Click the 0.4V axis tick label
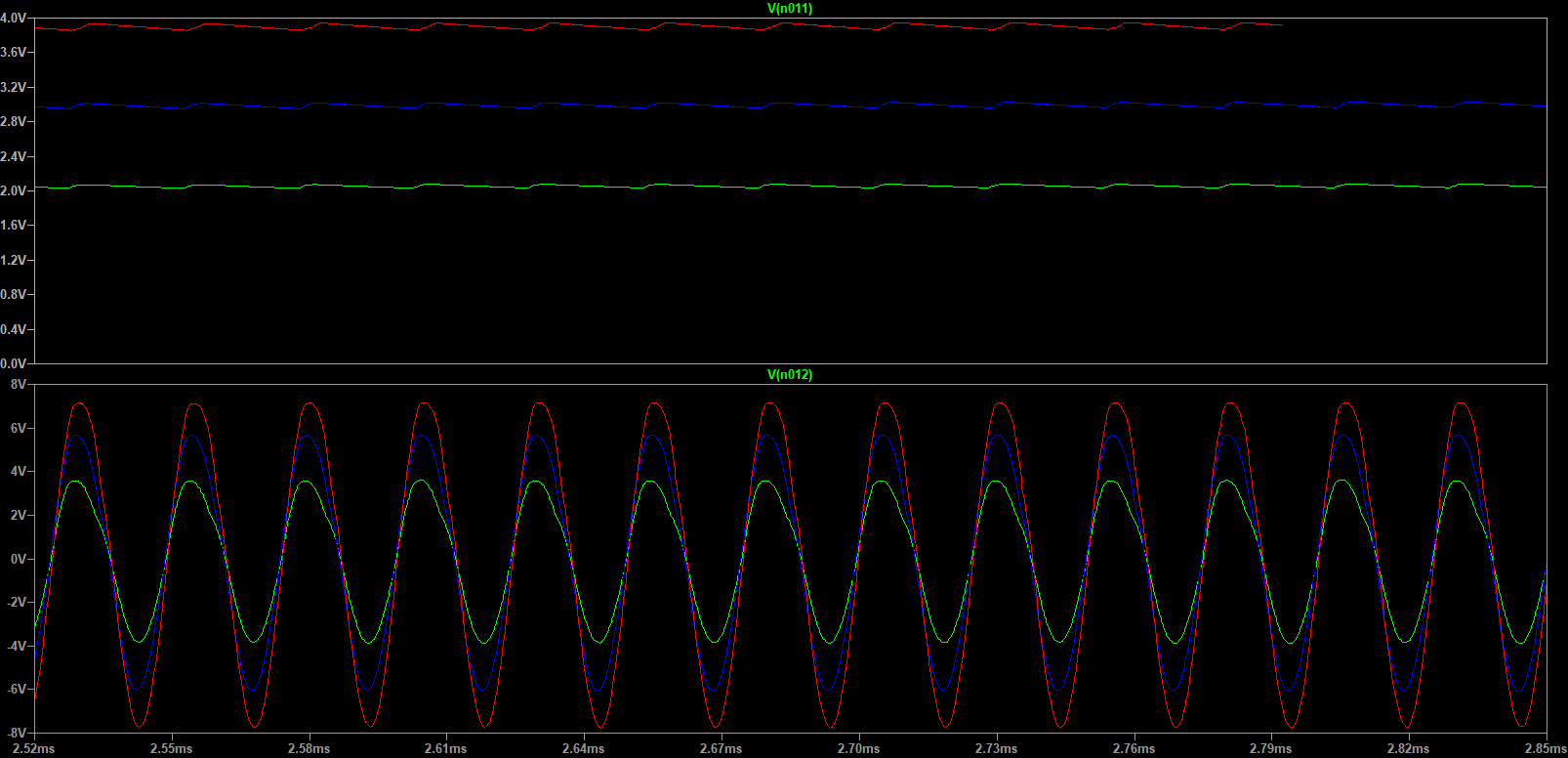 pos(14,330)
